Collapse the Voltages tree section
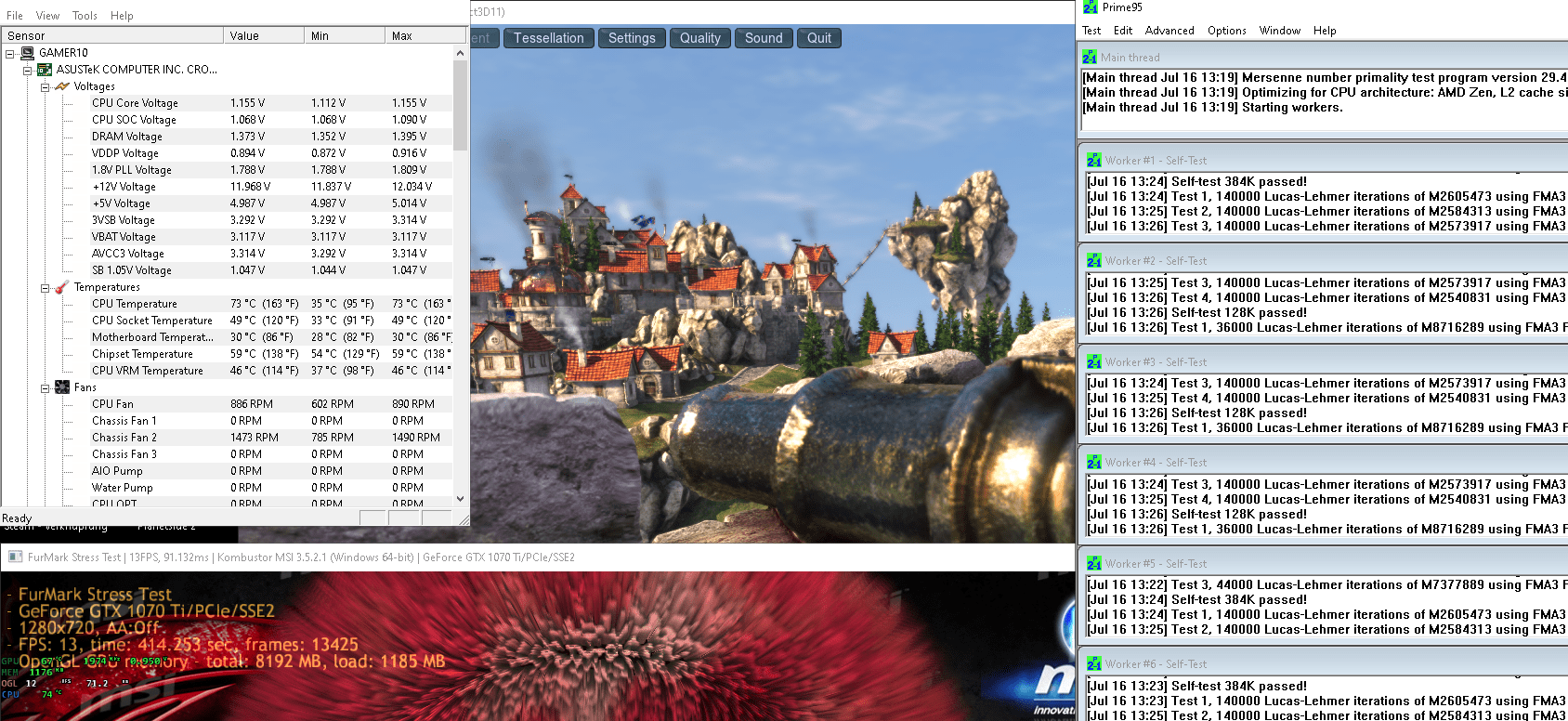The image size is (1568, 721). coord(45,86)
